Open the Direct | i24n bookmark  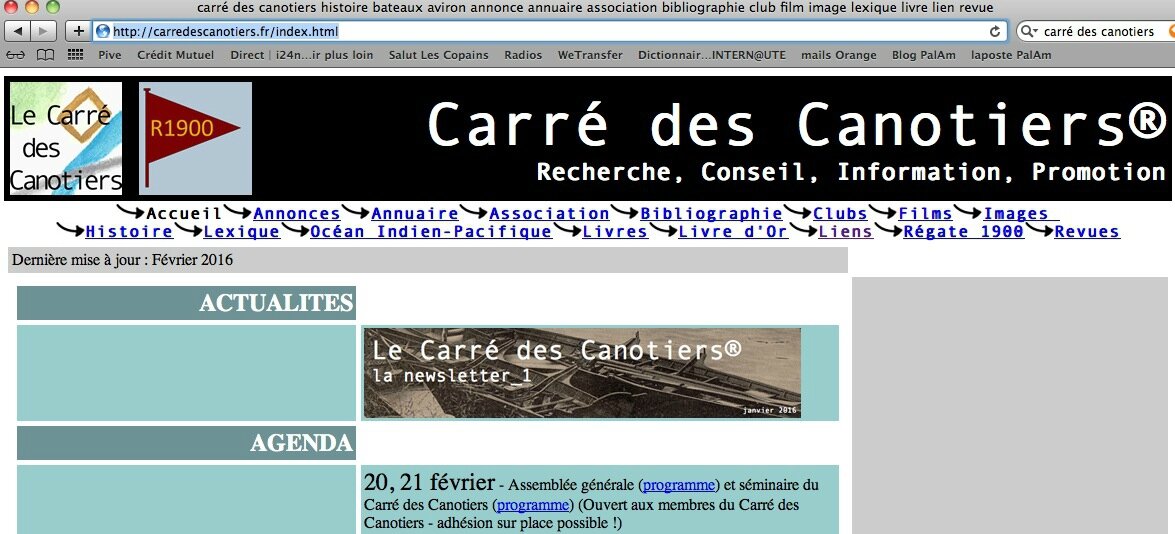[x=301, y=55]
